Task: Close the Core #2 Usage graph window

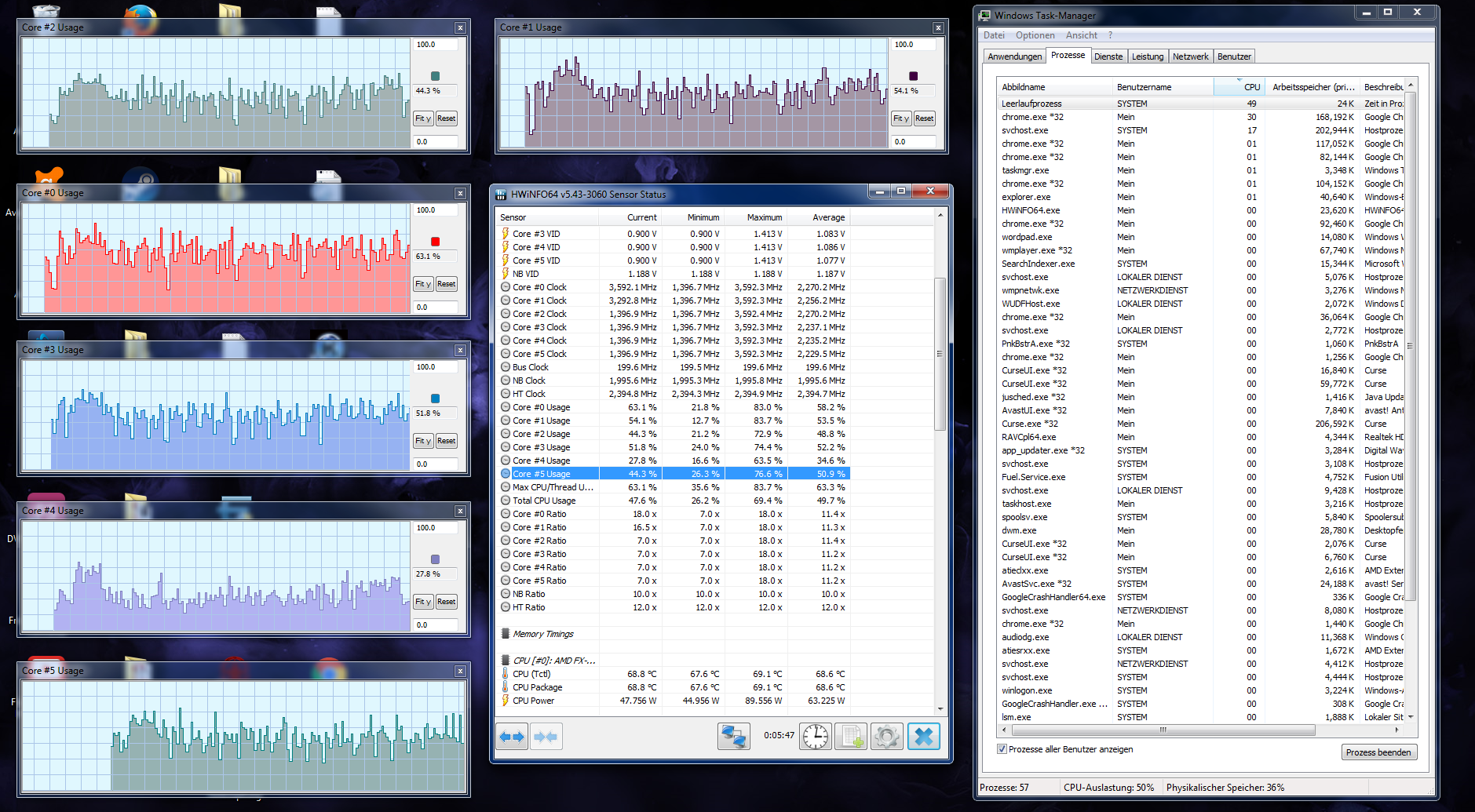Action: (x=460, y=28)
